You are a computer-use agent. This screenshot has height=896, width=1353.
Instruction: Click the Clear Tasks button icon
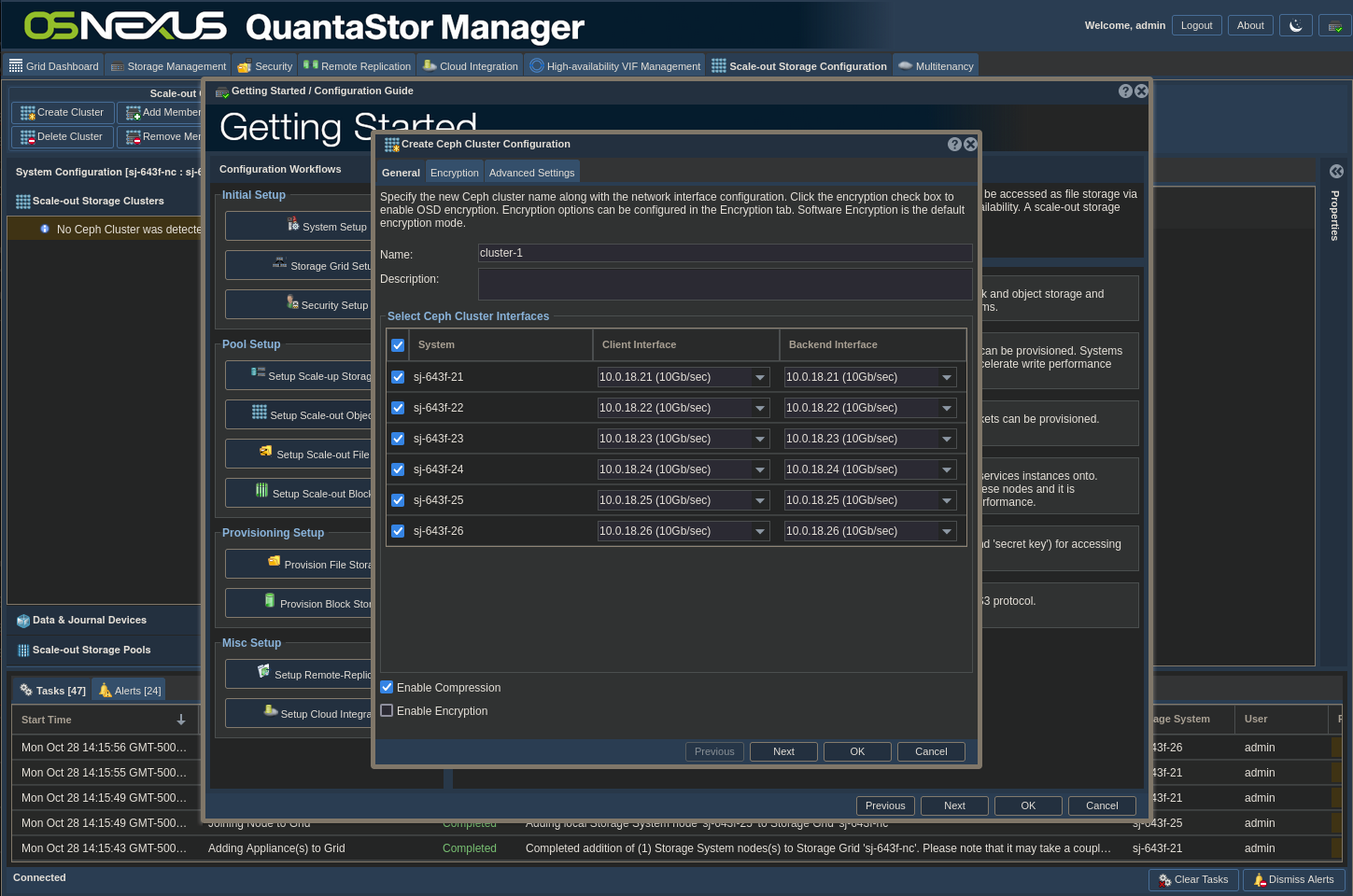click(1164, 880)
